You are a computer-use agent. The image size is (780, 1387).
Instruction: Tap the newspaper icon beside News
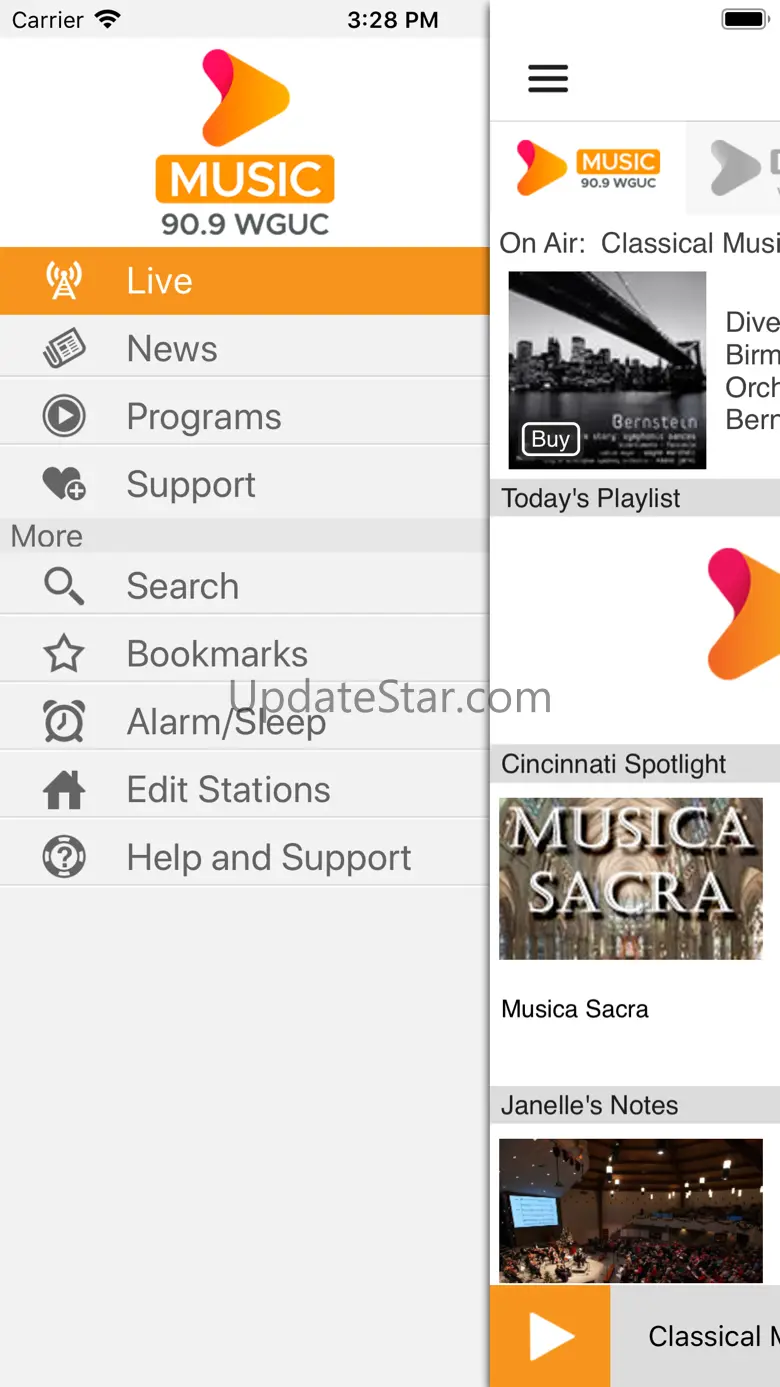coord(64,349)
